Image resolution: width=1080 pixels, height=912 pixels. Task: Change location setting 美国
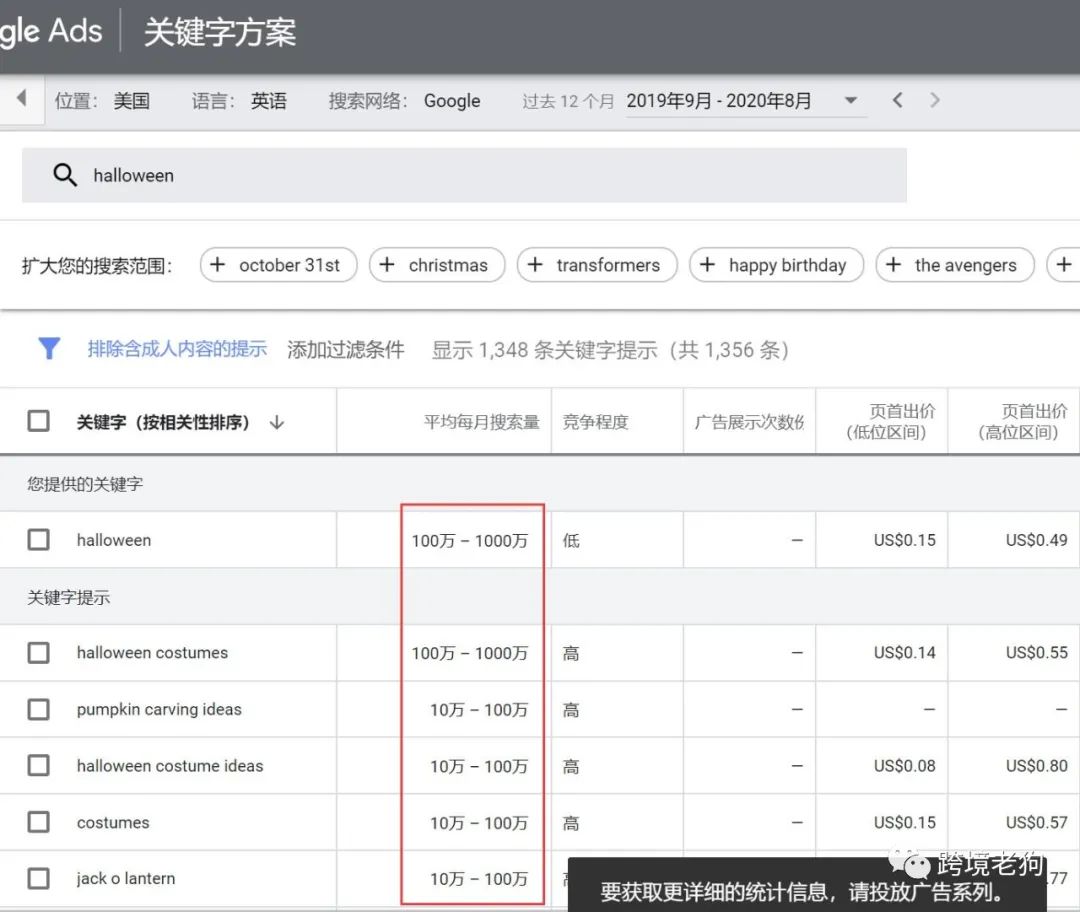(132, 101)
